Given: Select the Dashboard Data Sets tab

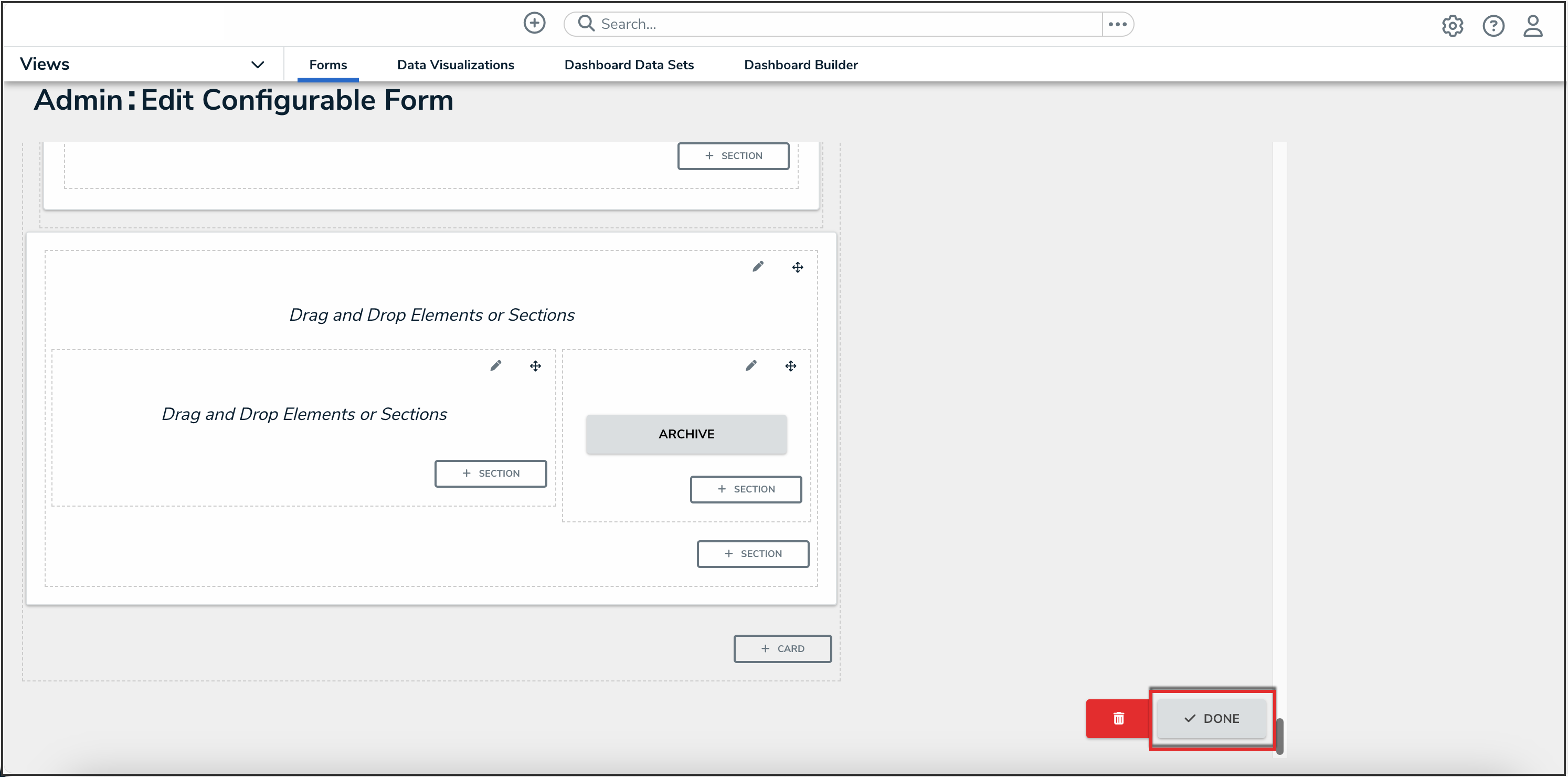Looking at the screenshot, I should pyautogui.click(x=628, y=65).
